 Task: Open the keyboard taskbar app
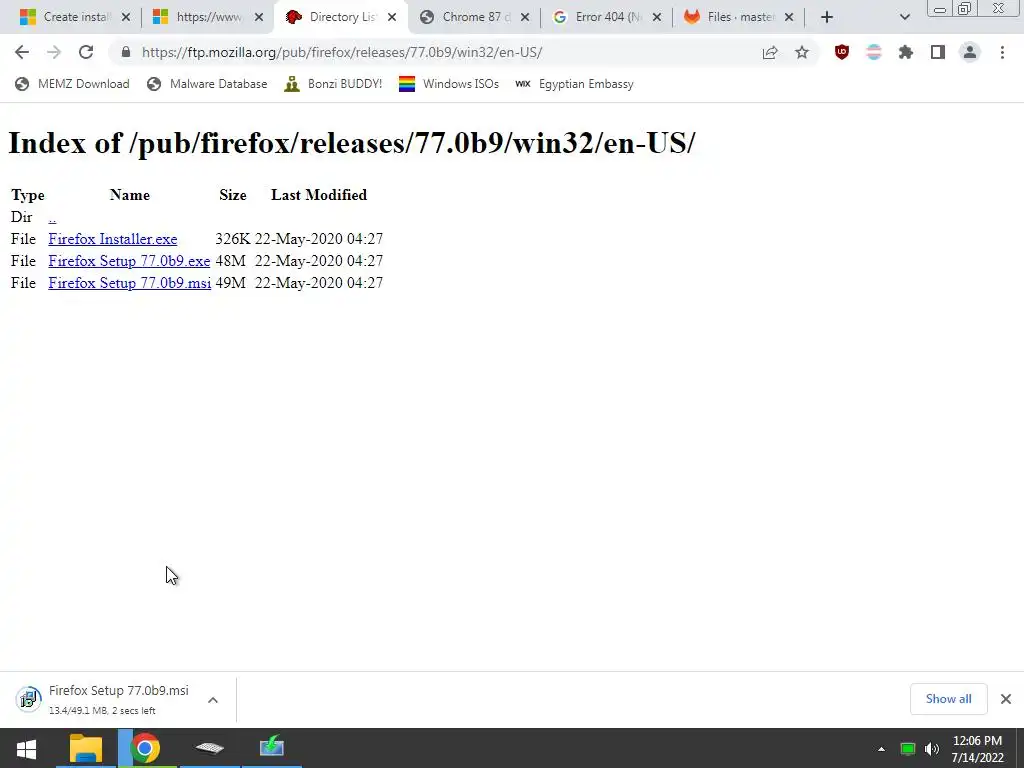(210, 748)
